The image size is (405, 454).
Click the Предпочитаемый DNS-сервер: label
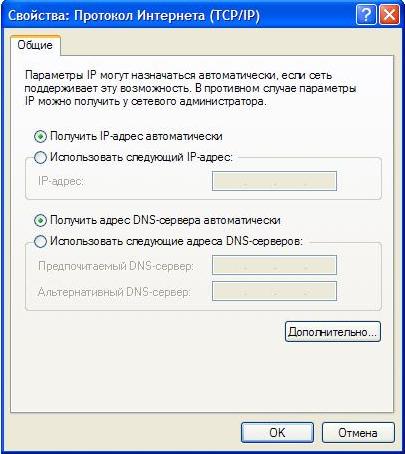pyautogui.click(x=116, y=266)
